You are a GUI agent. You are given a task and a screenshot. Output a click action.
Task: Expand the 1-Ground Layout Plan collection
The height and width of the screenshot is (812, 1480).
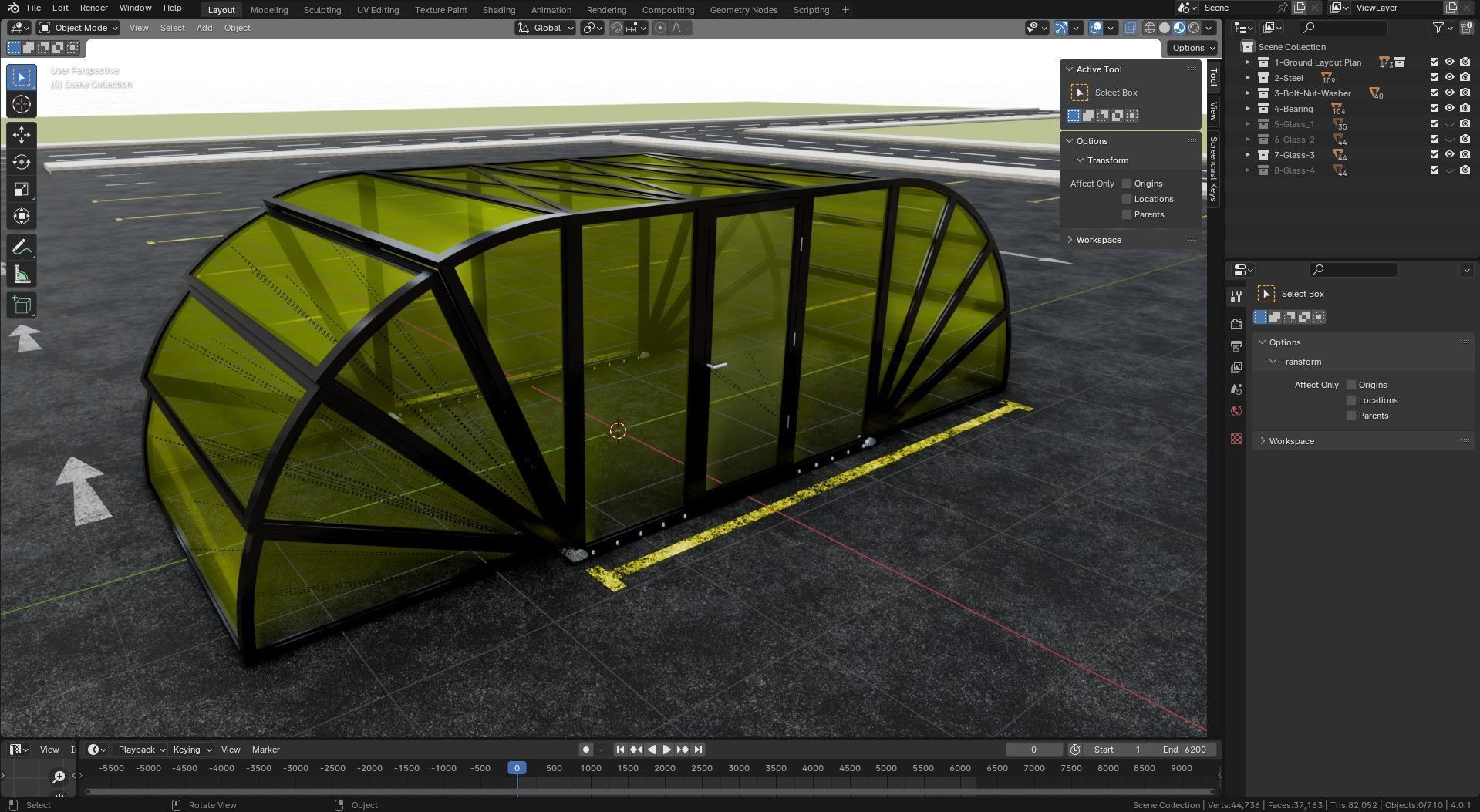tap(1247, 62)
